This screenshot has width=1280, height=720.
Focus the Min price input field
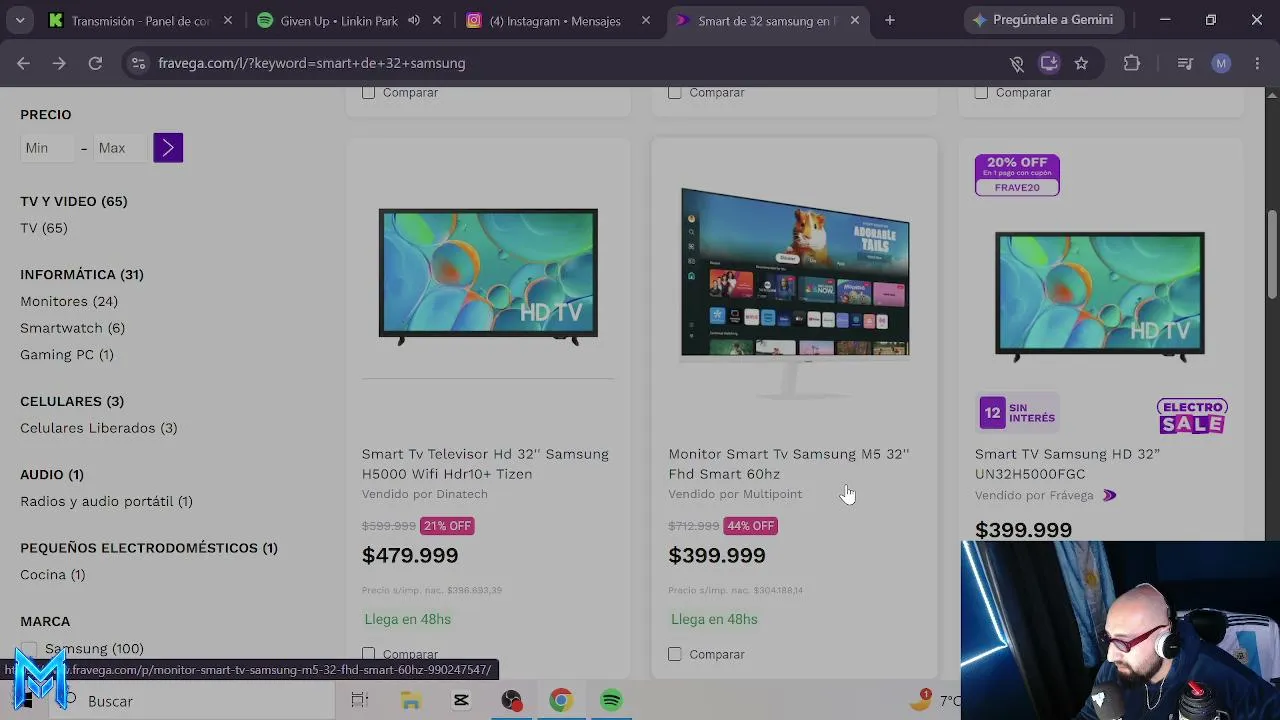point(48,148)
